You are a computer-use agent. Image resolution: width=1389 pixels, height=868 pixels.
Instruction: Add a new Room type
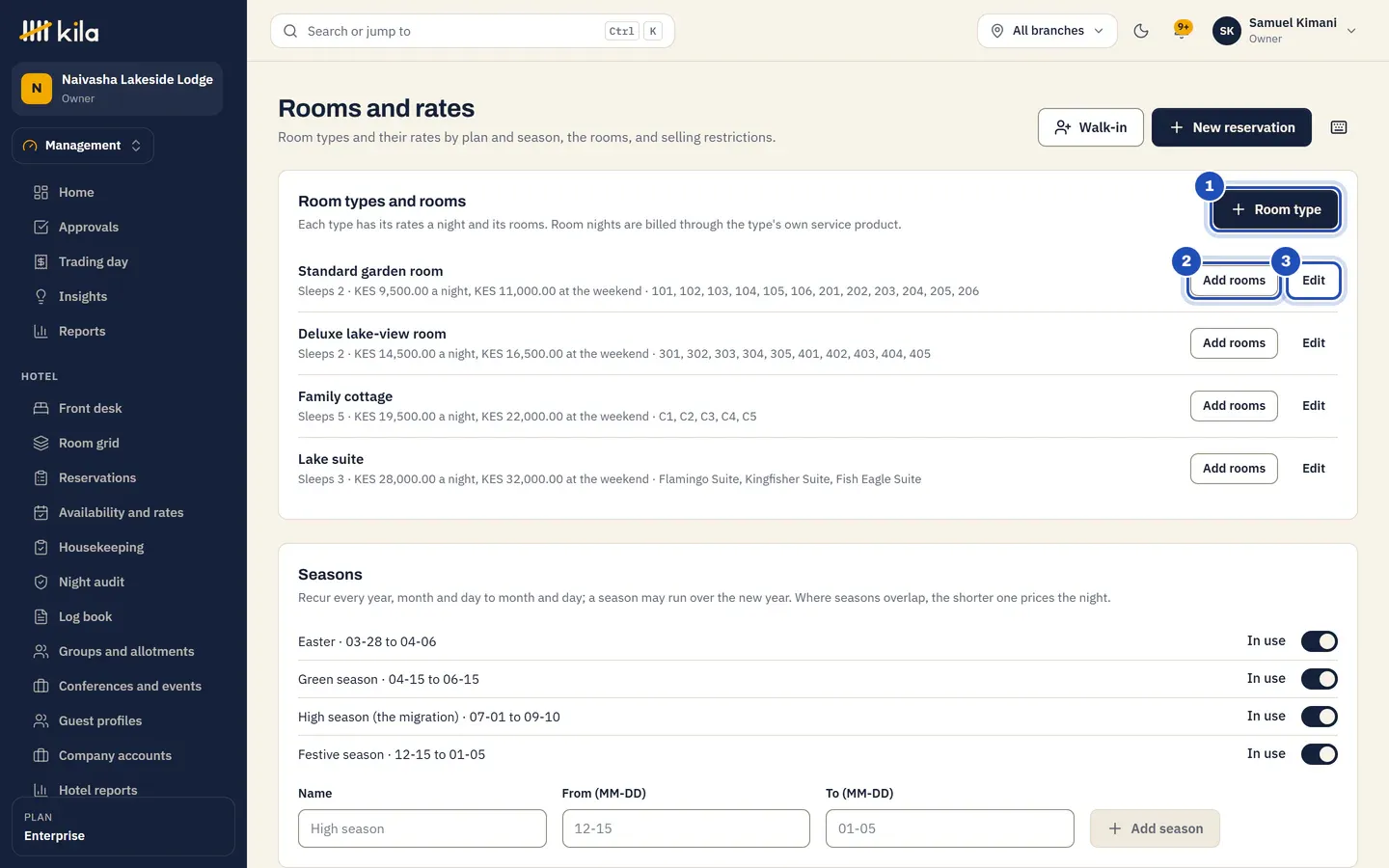(1275, 209)
